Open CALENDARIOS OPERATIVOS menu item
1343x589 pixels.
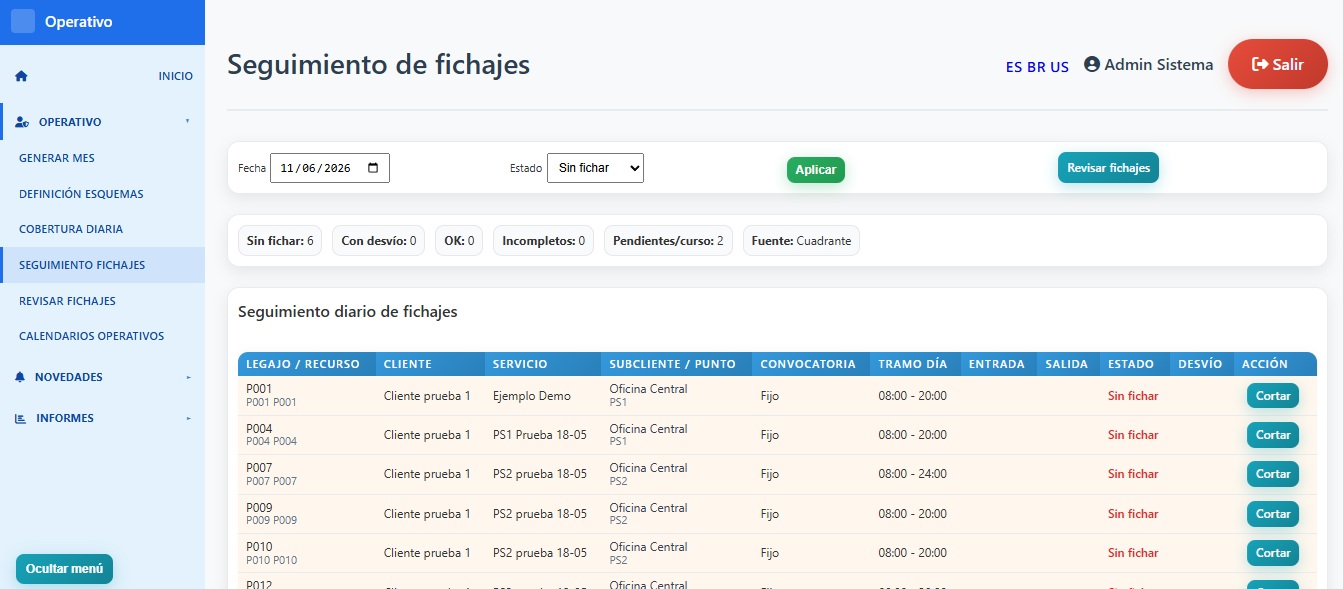102,336
